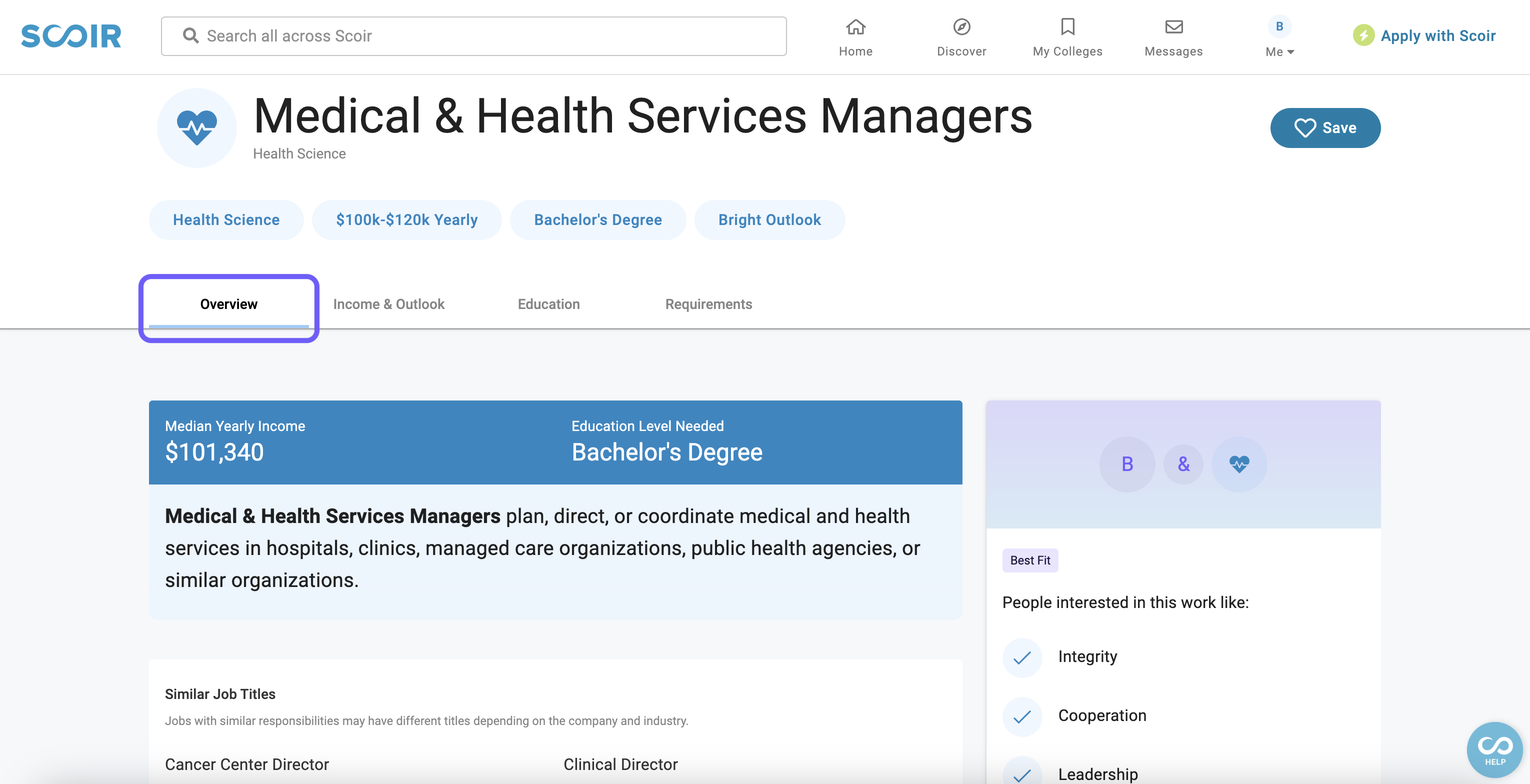Click the Leadership checkmark icon
This screenshot has height=784, width=1530.
[1021, 774]
